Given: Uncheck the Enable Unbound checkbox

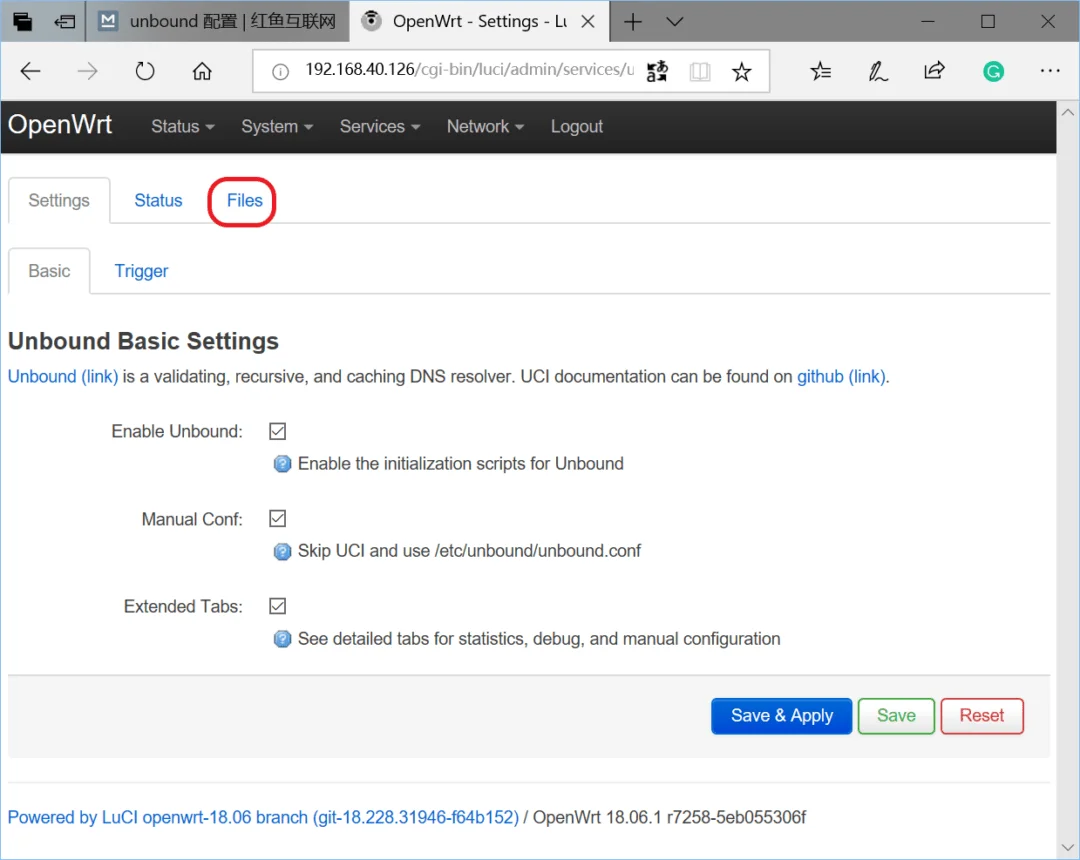Looking at the screenshot, I should pos(278,431).
